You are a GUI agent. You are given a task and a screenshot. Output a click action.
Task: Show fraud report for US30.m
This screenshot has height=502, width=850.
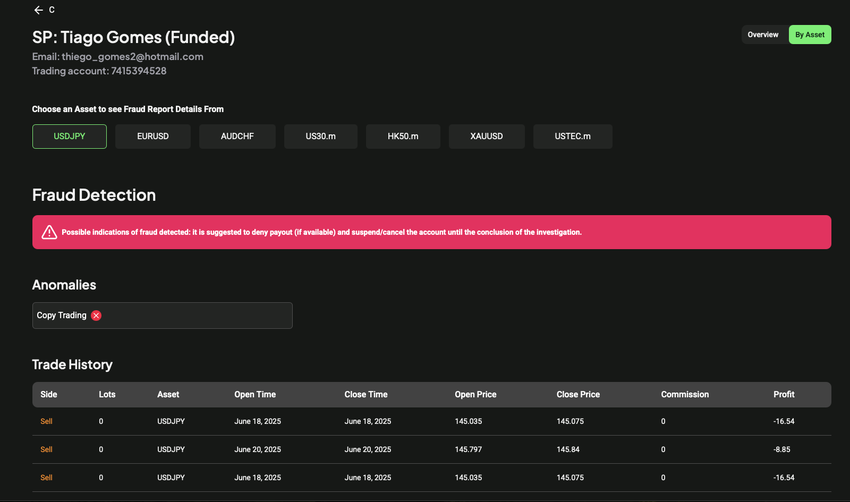click(x=320, y=136)
